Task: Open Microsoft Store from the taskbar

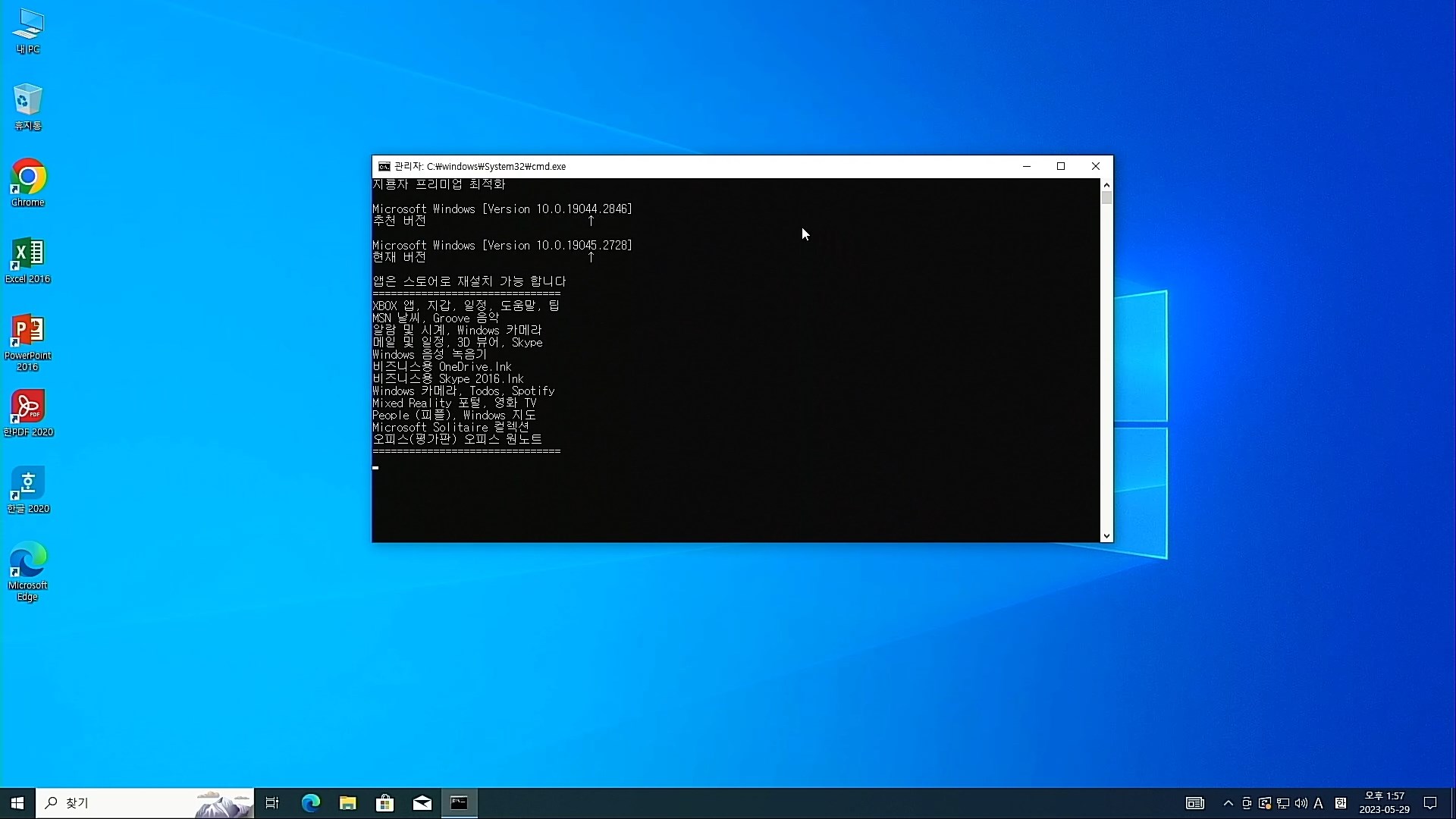Action: 385,803
